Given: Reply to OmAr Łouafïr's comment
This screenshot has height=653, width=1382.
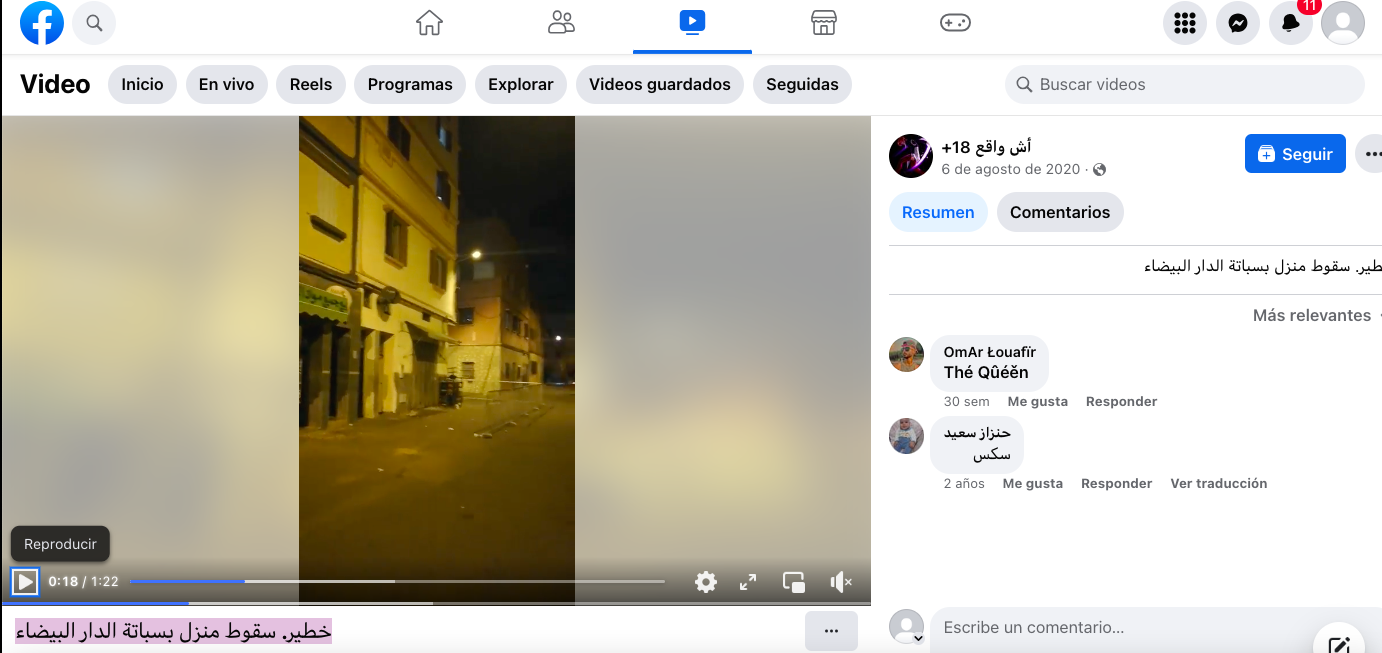Looking at the screenshot, I should [1121, 401].
